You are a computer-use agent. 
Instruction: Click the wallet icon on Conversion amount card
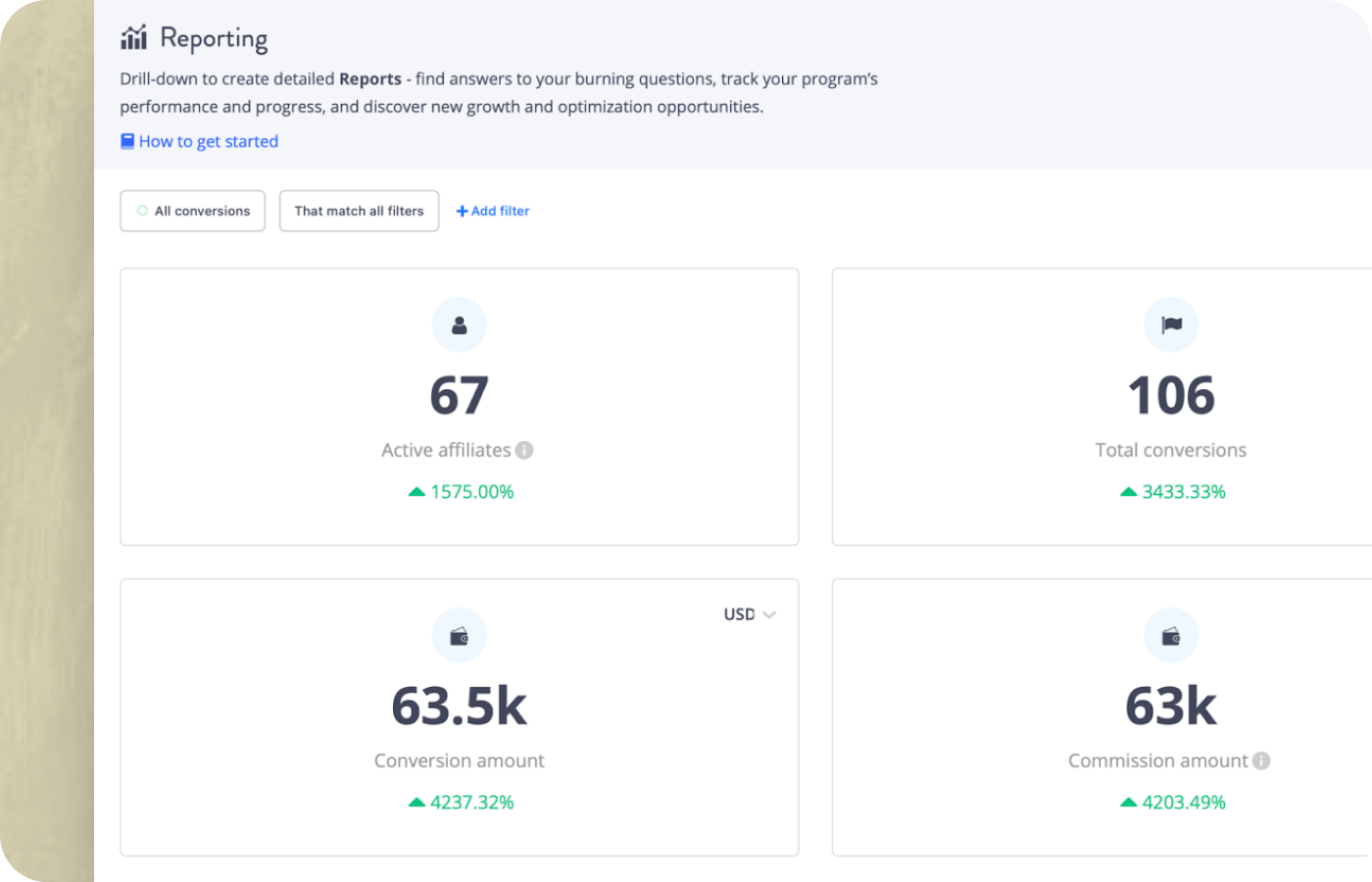[460, 635]
